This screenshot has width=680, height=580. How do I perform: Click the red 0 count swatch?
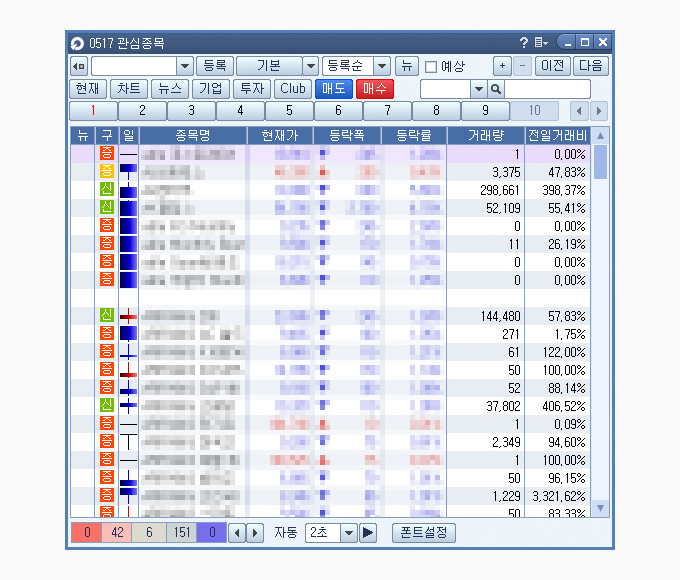click(x=87, y=533)
